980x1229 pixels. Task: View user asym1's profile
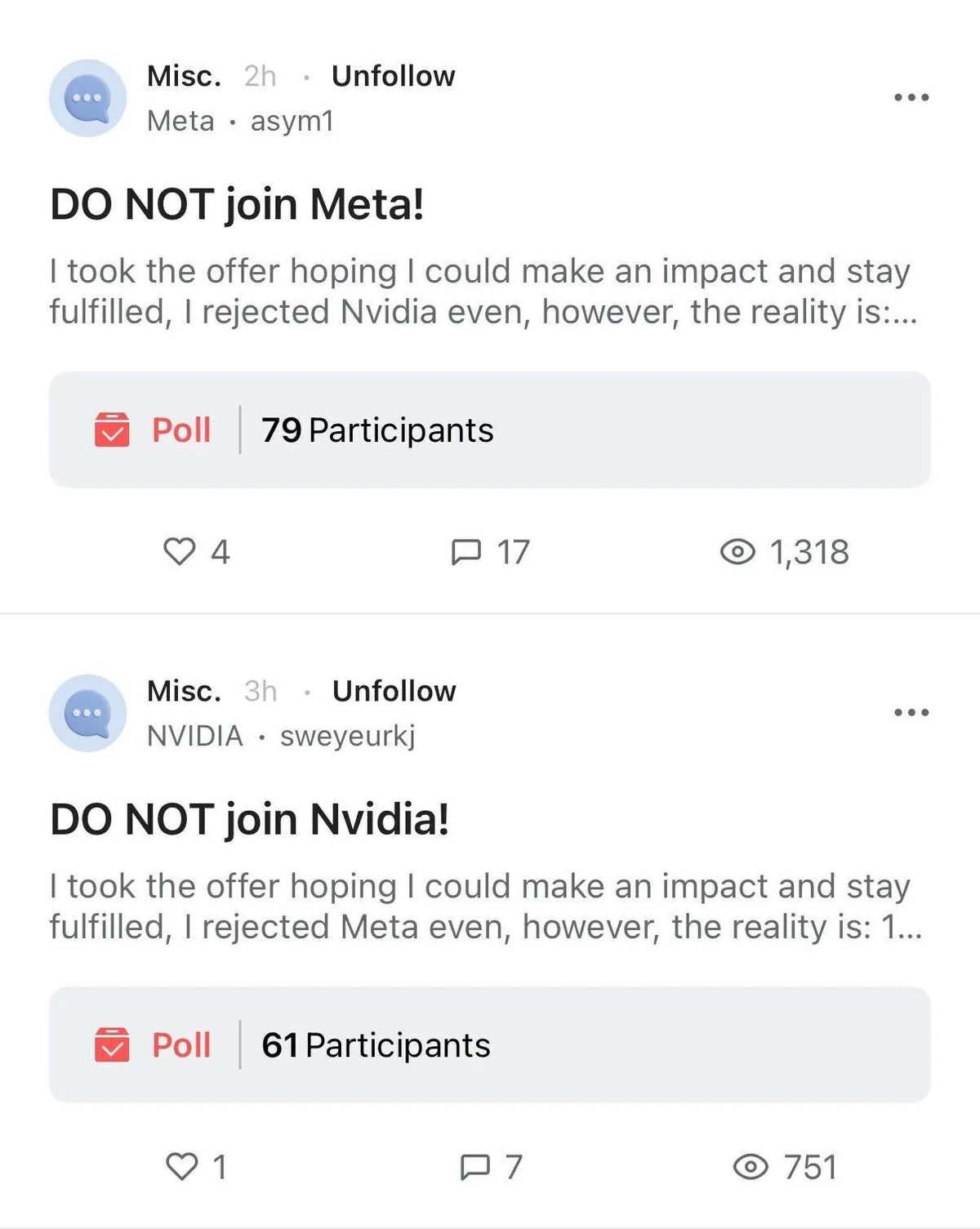click(x=292, y=121)
